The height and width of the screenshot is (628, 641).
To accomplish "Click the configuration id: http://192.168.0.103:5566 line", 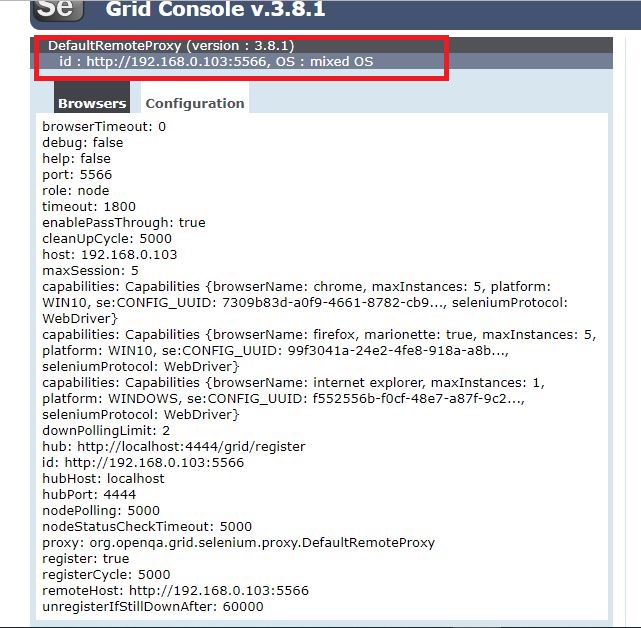I will point(143,462).
